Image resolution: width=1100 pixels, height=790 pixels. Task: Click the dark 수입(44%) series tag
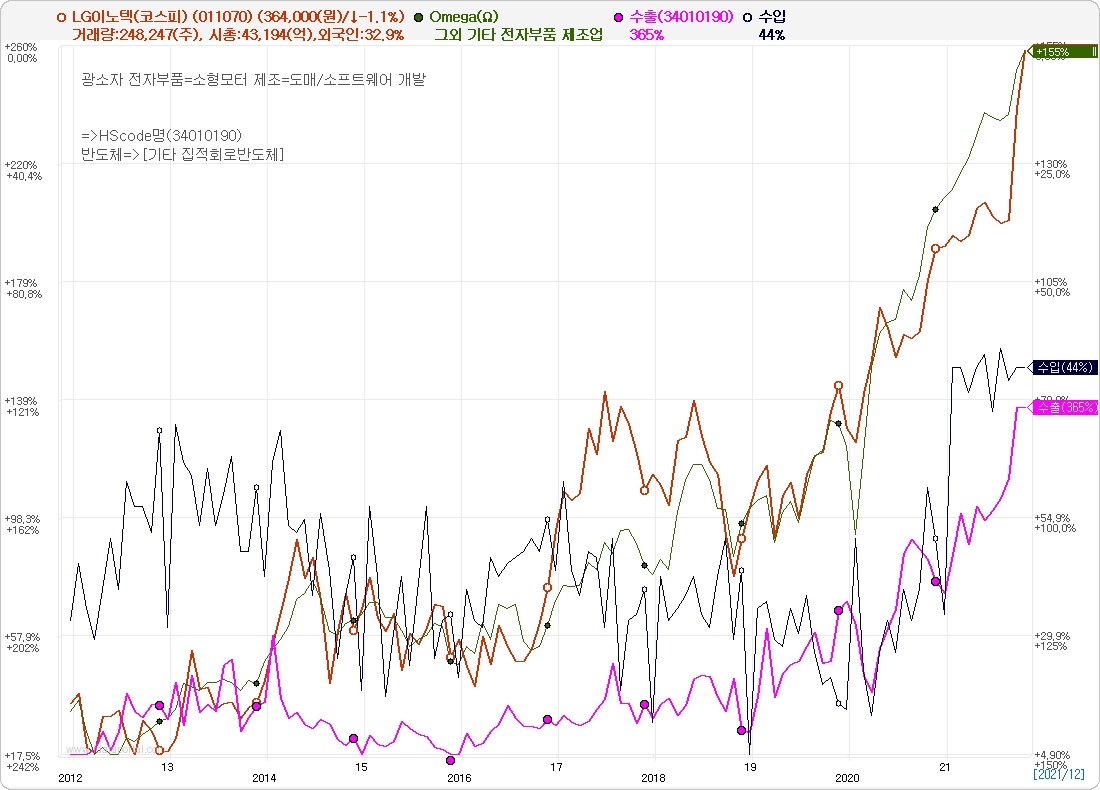(1064, 367)
